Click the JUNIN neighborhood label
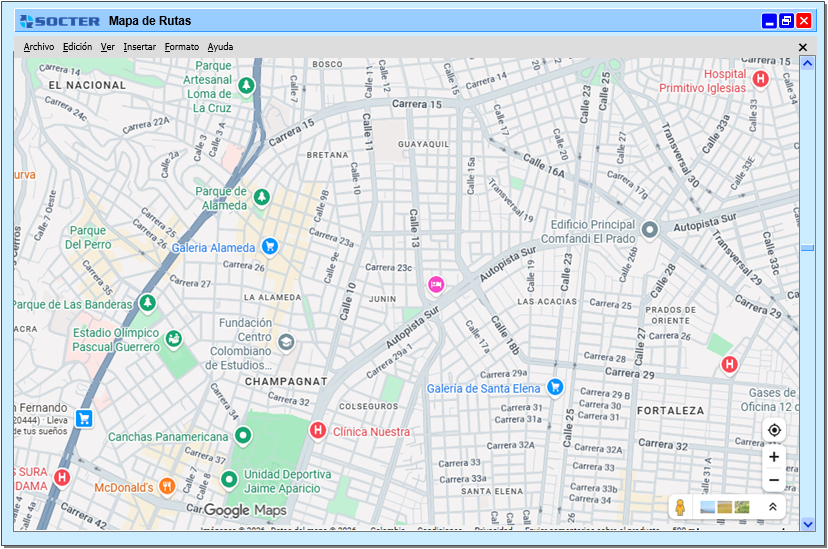Screen dimensions: 828x549 (382, 299)
